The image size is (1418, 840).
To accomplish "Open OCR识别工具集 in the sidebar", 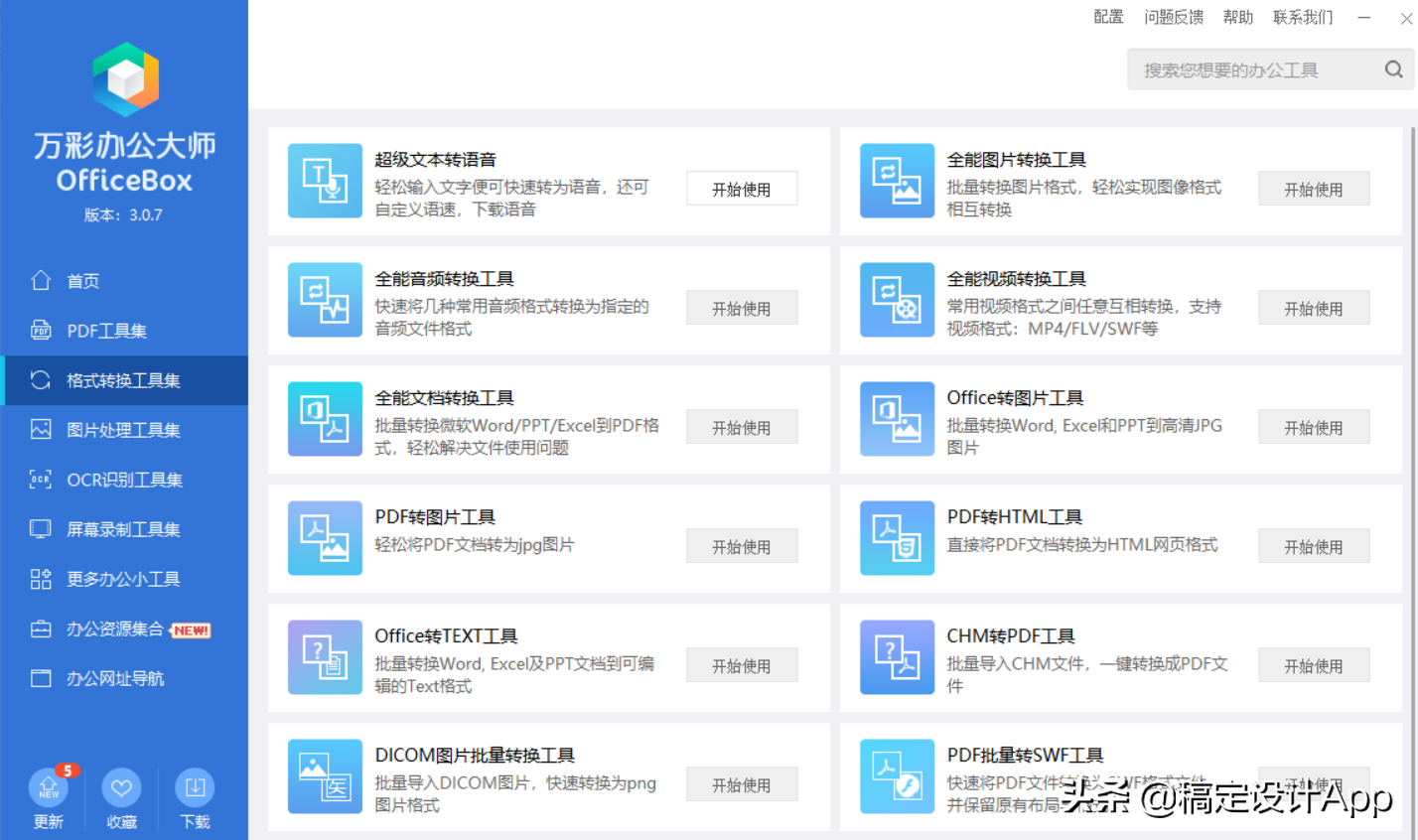I will (124, 480).
